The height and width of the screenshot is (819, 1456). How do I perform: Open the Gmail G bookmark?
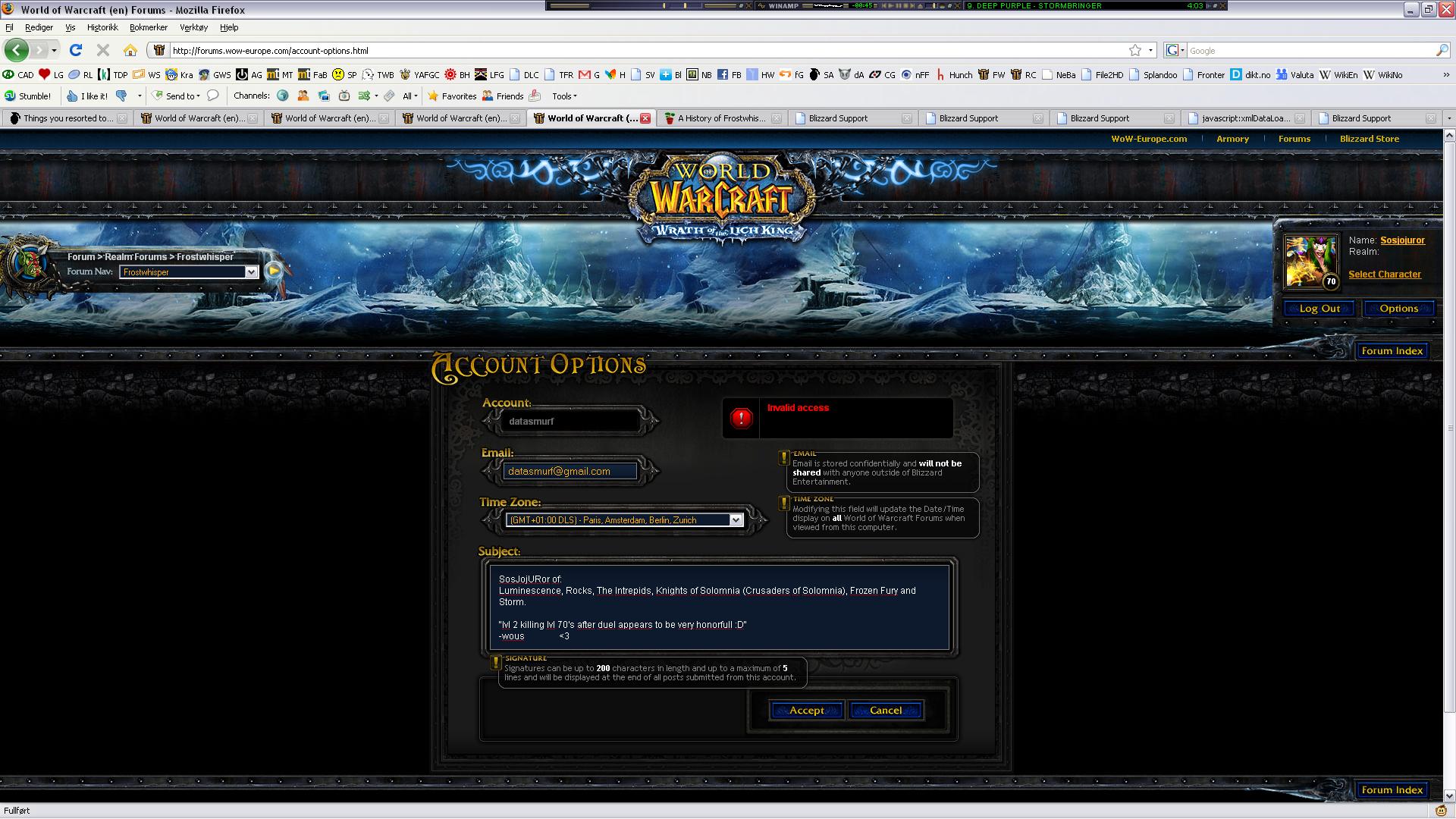[589, 74]
